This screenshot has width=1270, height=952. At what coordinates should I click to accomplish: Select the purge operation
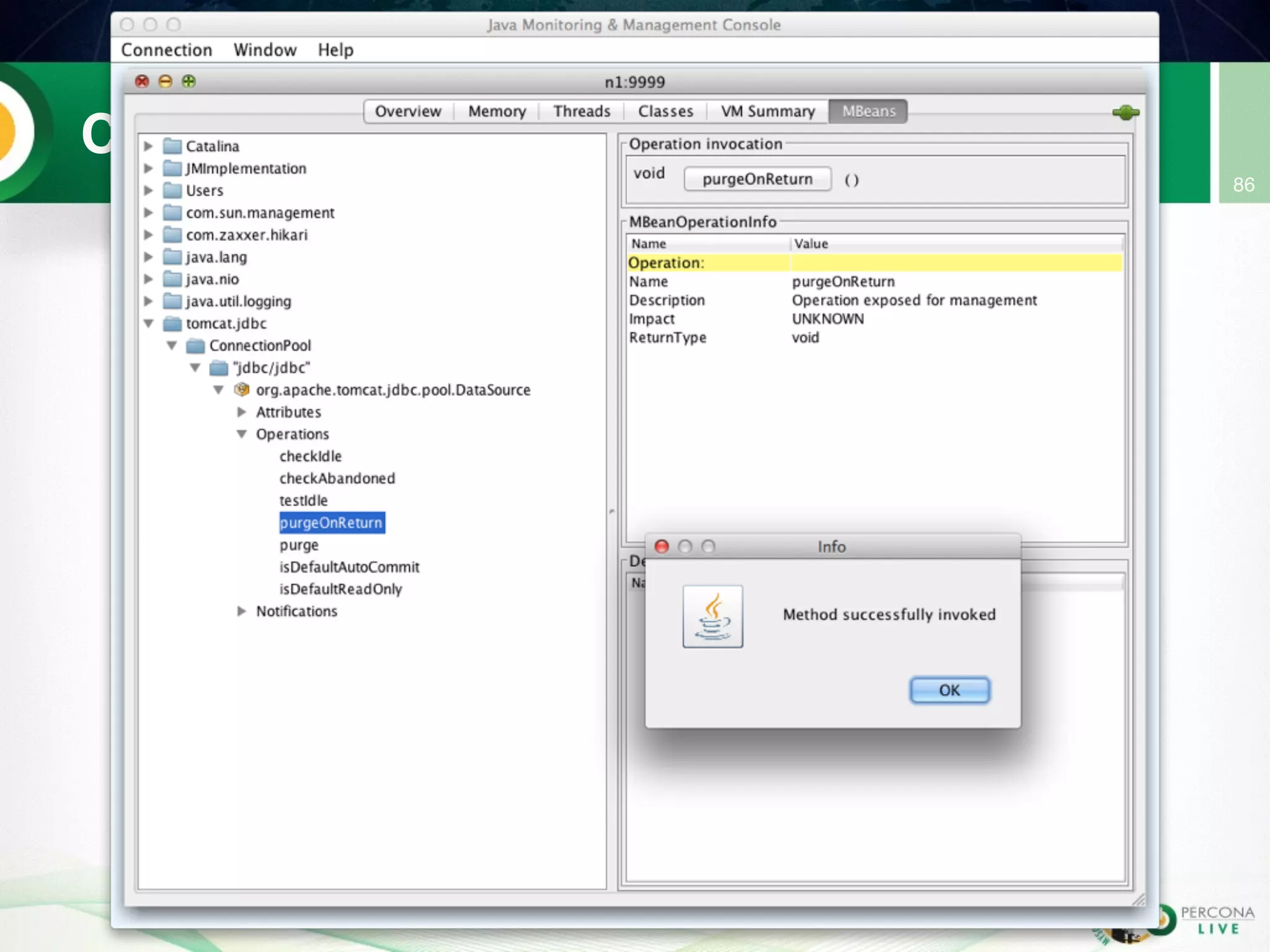(x=299, y=545)
